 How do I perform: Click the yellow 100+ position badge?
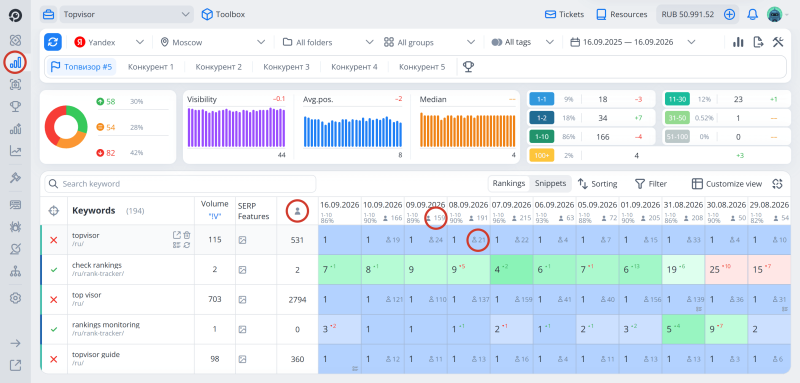click(x=542, y=156)
